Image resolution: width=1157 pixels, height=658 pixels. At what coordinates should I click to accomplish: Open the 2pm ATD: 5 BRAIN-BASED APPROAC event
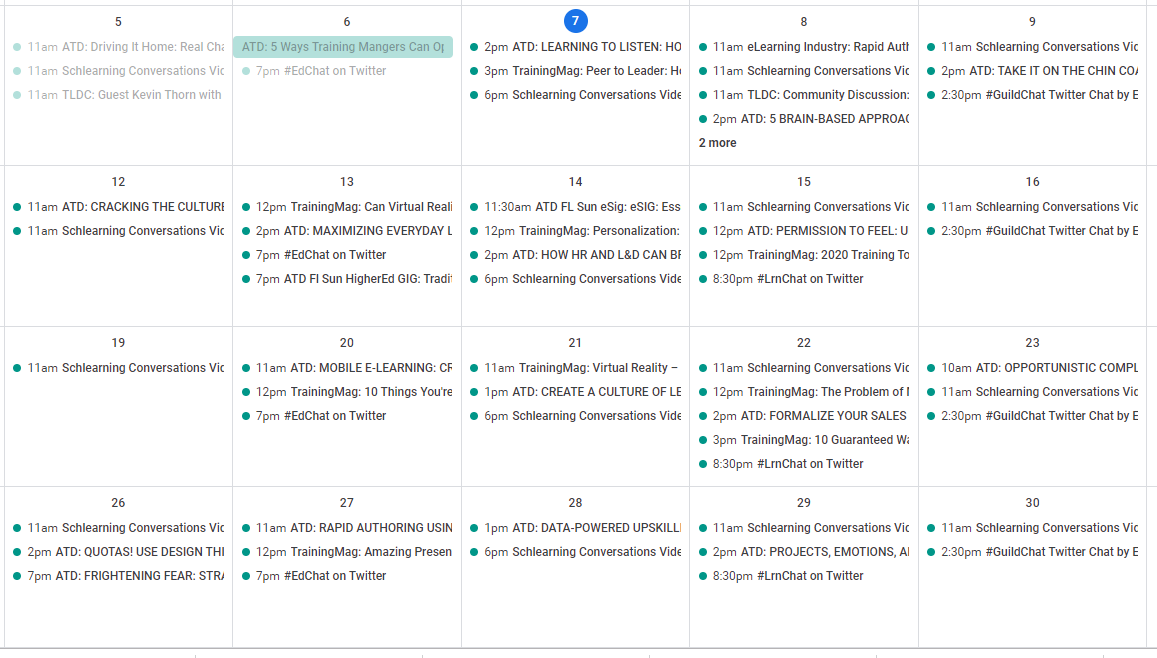[x=804, y=120]
